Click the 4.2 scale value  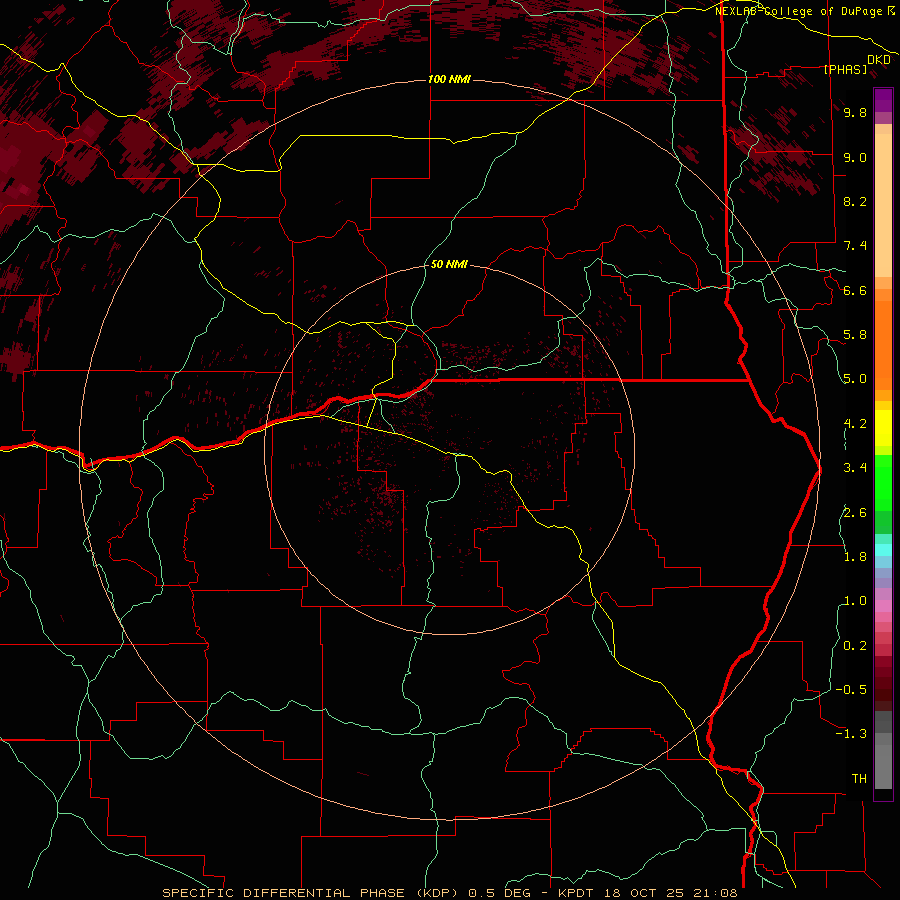click(855, 424)
